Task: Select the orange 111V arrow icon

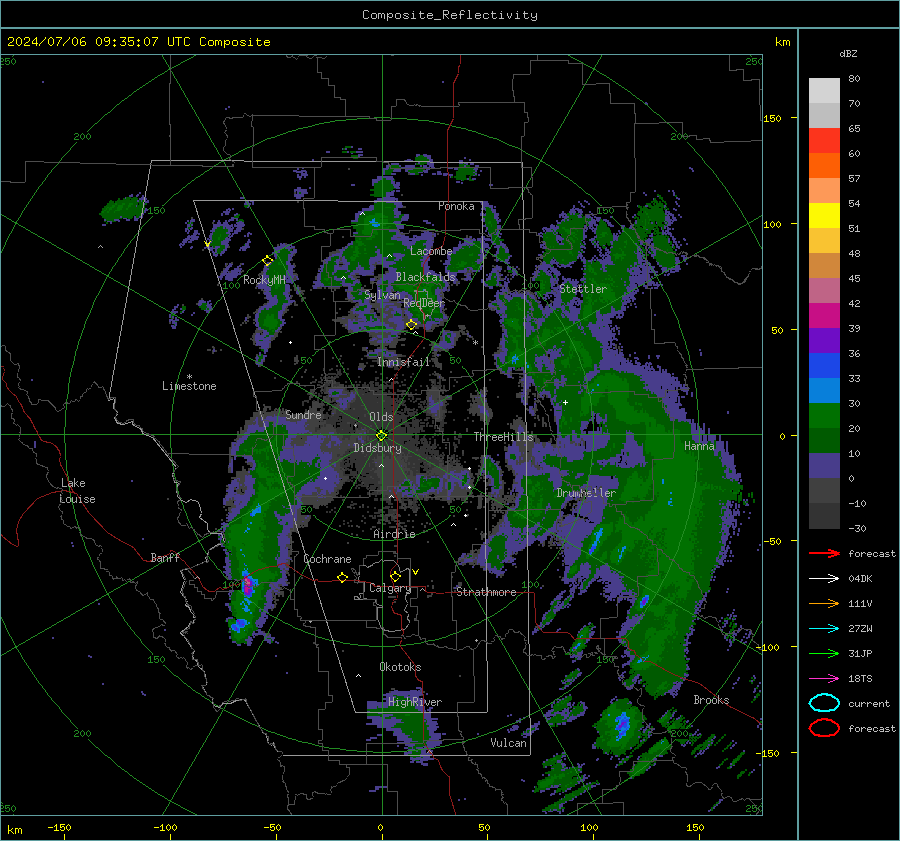Action: point(824,603)
